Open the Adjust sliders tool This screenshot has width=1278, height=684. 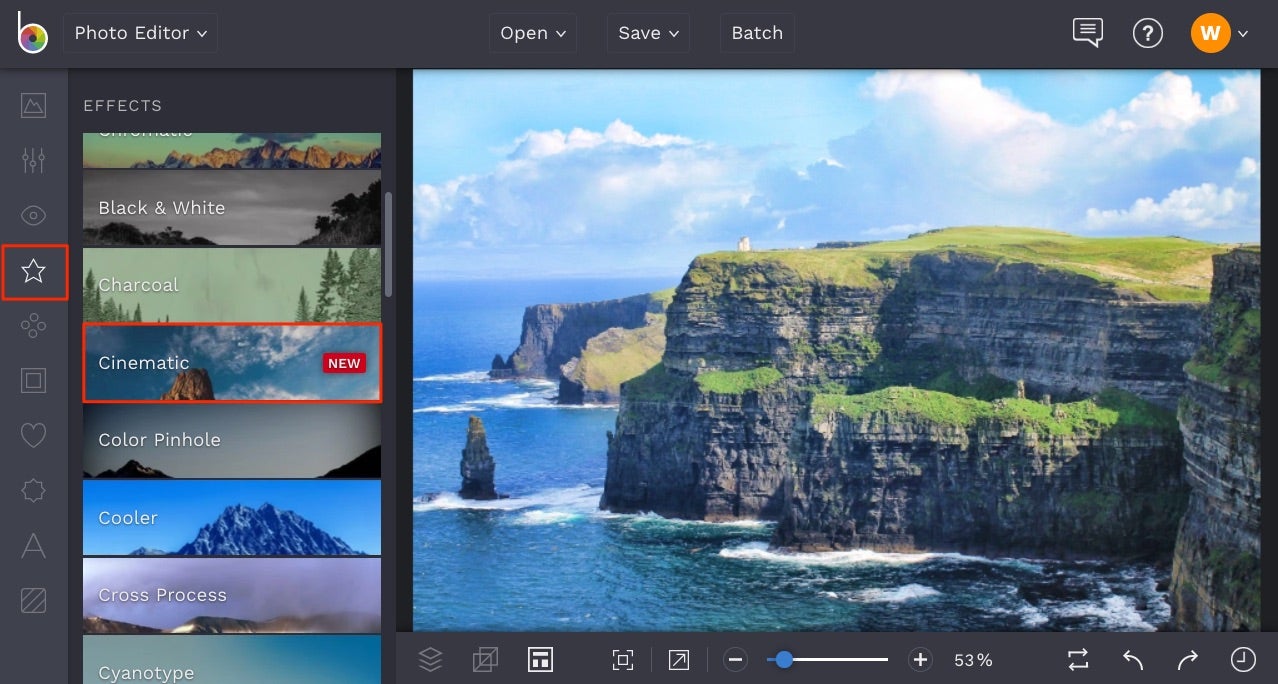coord(33,159)
